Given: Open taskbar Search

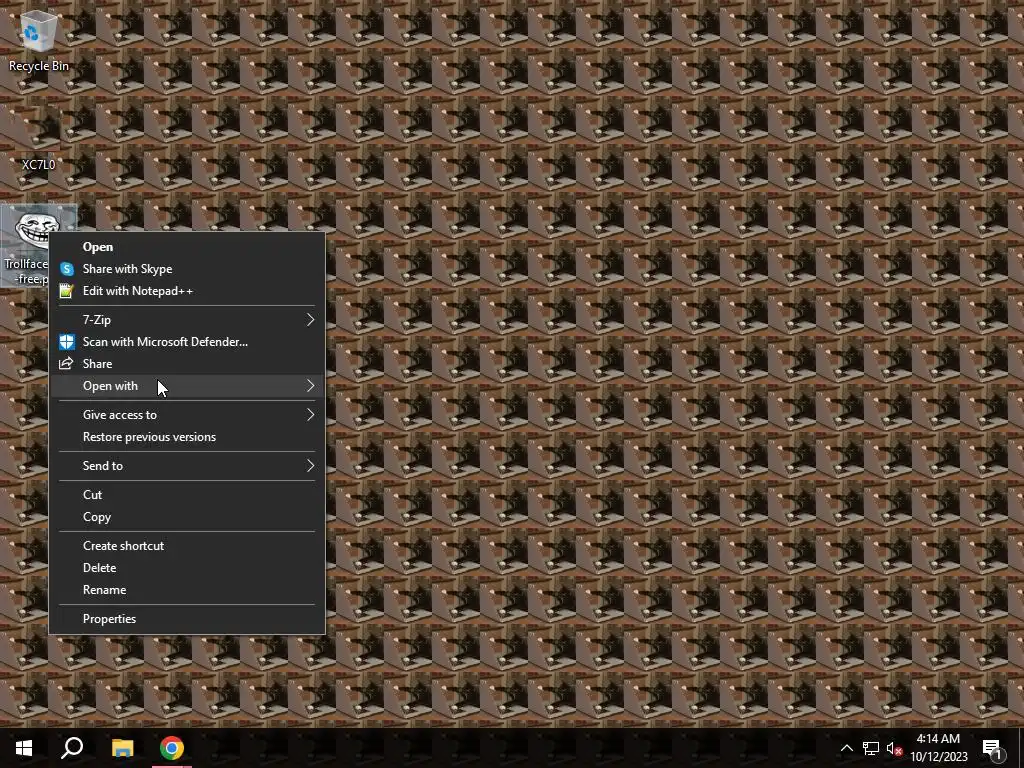Looking at the screenshot, I should coord(72,748).
